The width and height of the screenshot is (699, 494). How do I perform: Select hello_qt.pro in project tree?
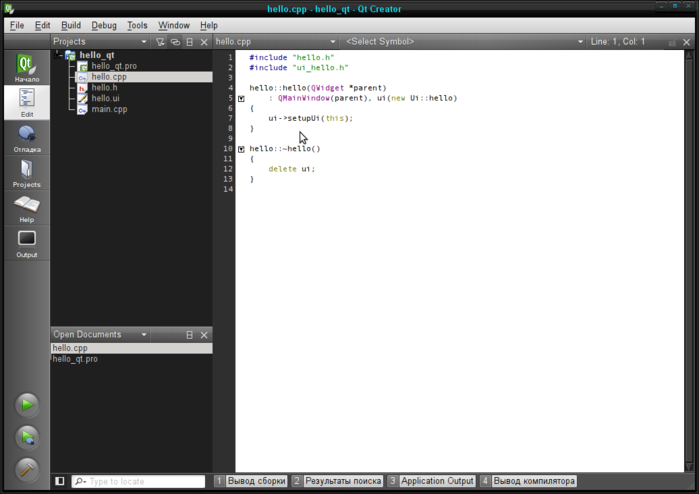114,66
